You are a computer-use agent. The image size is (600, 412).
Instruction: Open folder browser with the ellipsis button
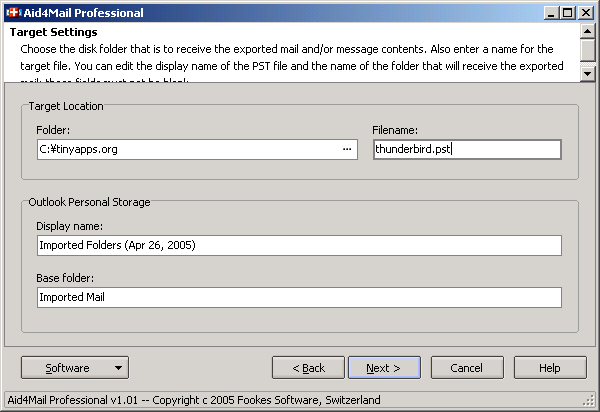[x=347, y=149]
